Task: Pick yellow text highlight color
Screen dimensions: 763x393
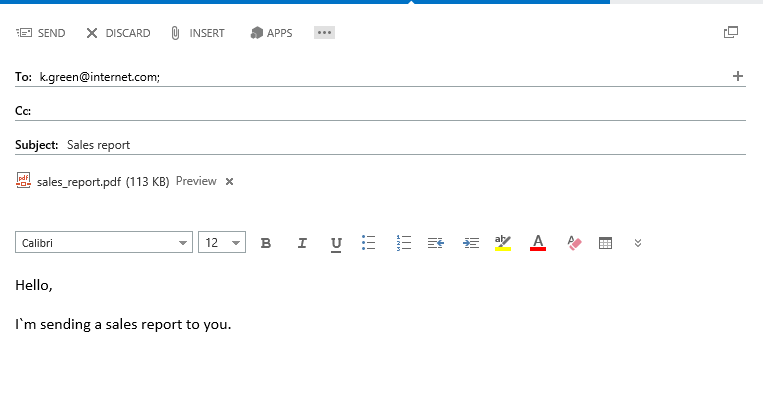Action: 503,242
